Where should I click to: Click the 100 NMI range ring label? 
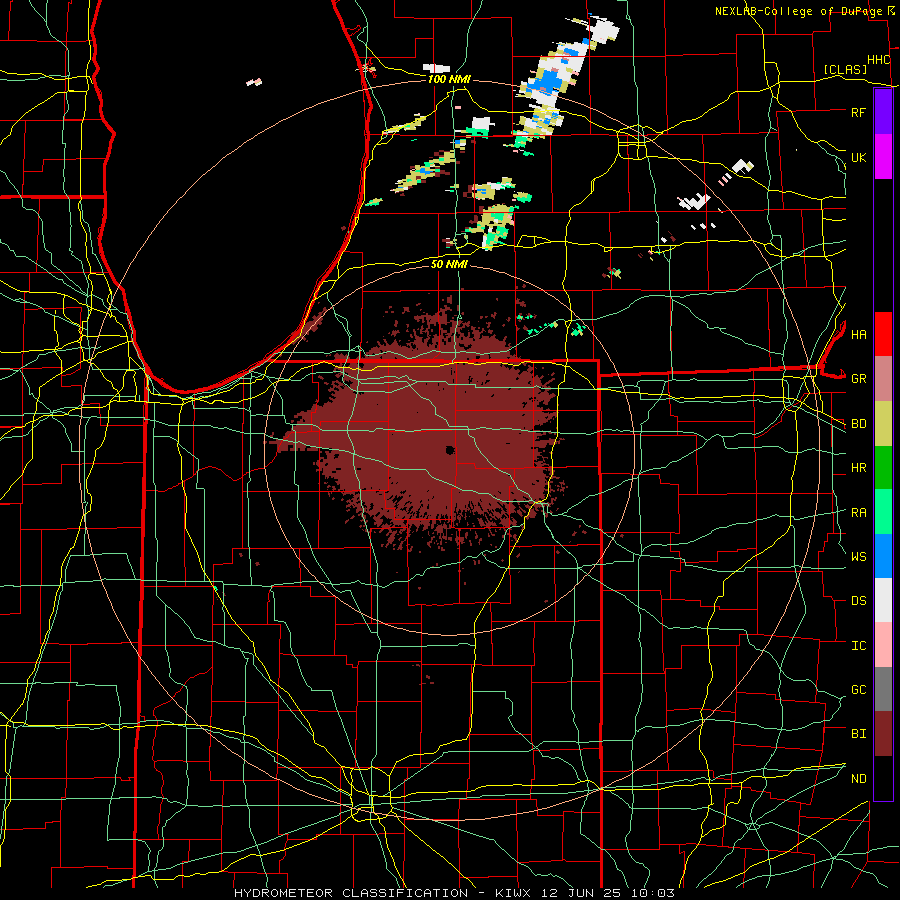[x=449, y=79]
